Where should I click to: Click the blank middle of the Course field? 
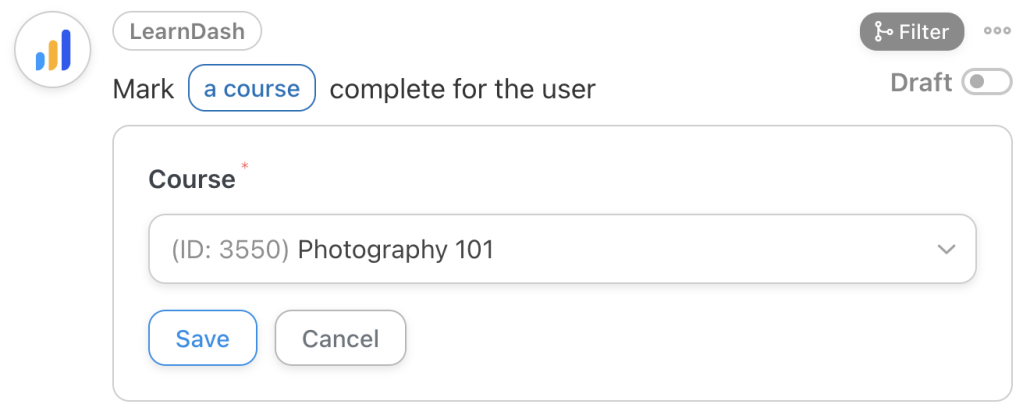coord(700,249)
